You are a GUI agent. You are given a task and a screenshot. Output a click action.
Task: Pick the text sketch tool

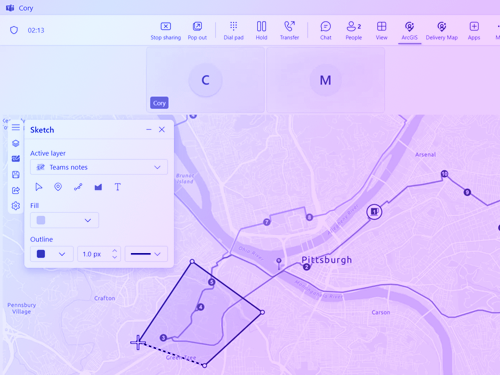coord(118,187)
